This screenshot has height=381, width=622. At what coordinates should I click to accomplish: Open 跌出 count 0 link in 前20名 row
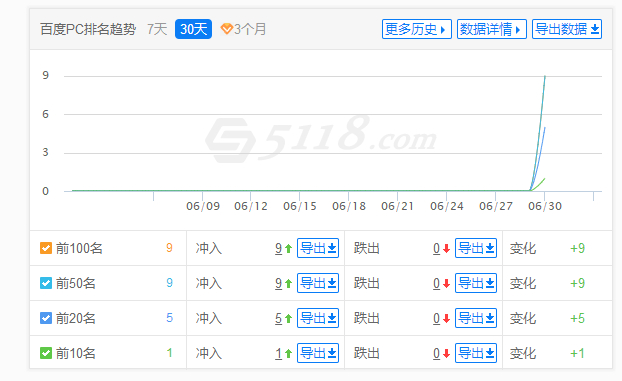tap(436, 318)
